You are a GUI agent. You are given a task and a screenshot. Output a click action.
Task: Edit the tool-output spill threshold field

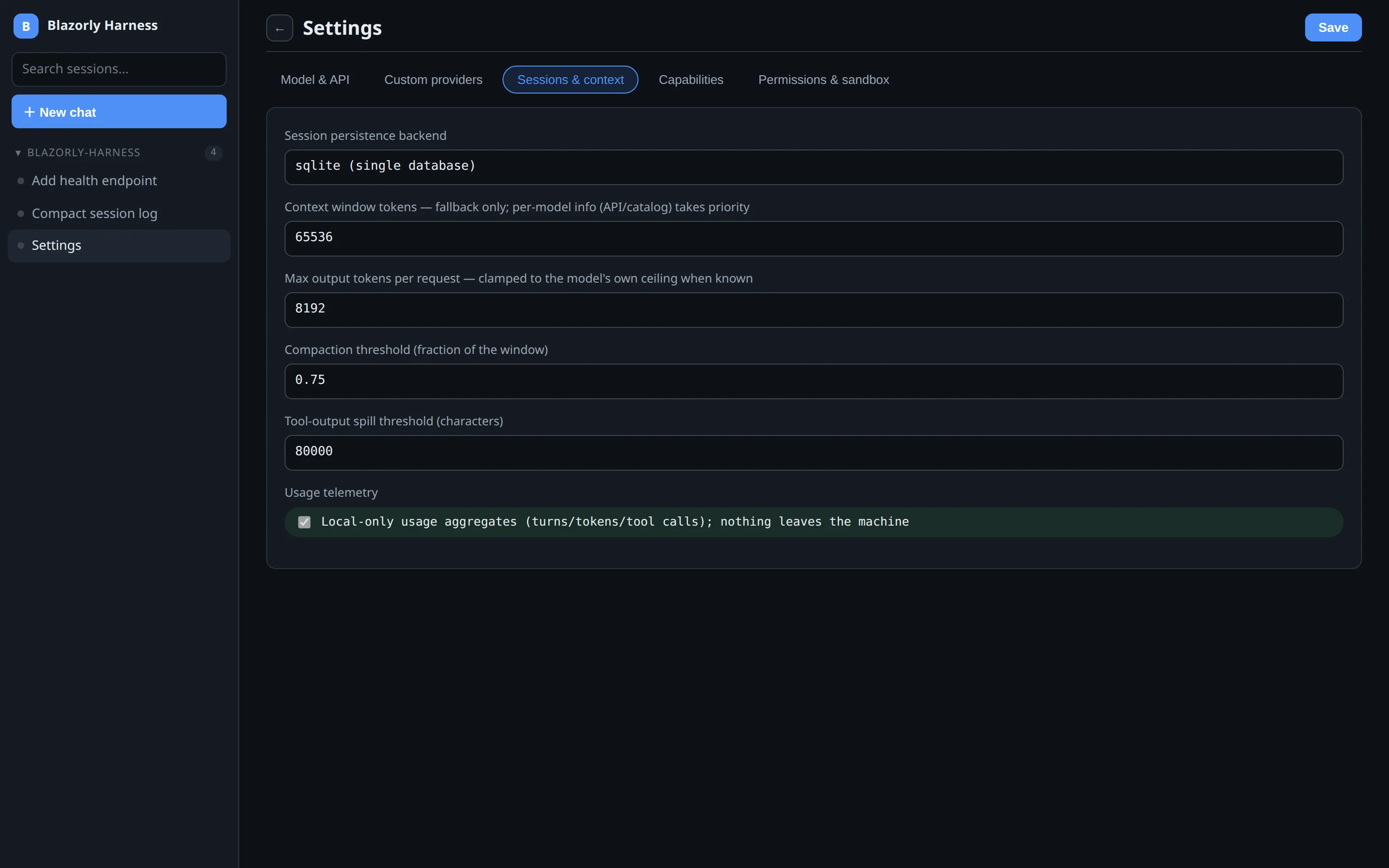[813, 452]
